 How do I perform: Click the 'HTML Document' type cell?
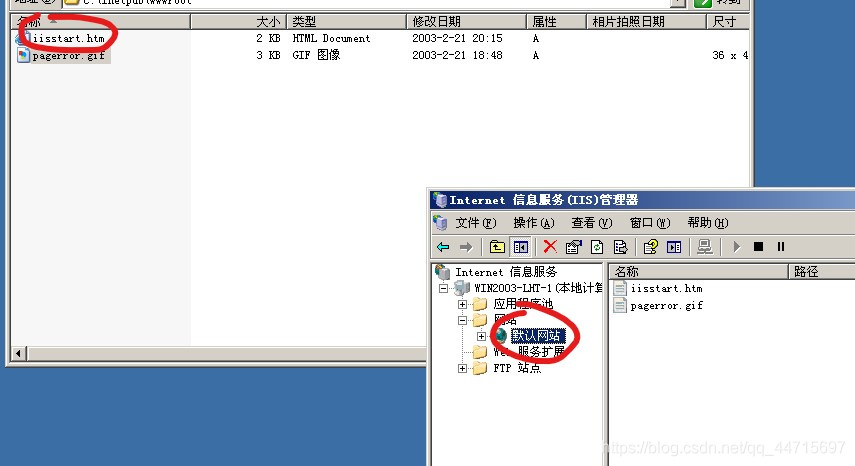pyautogui.click(x=331, y=38)
